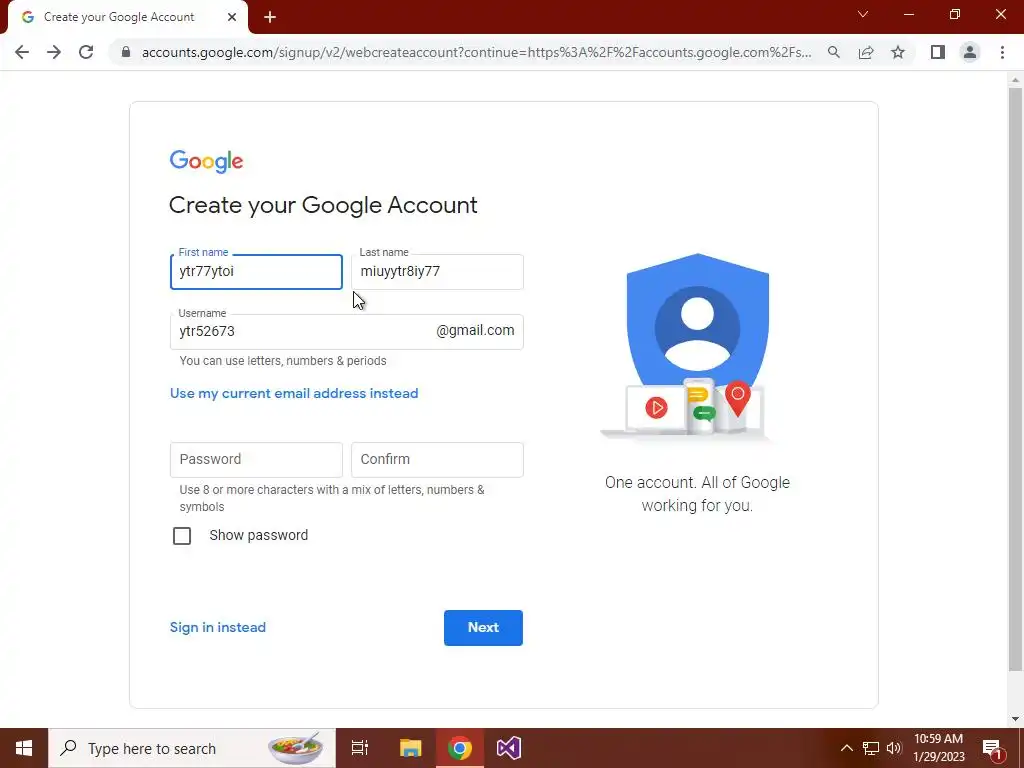
Task: Open the notification center
Action: tap(993, 748)
